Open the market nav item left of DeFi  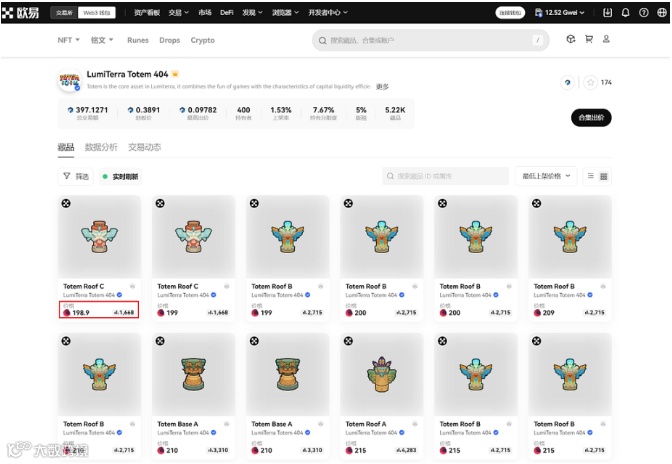205,12
